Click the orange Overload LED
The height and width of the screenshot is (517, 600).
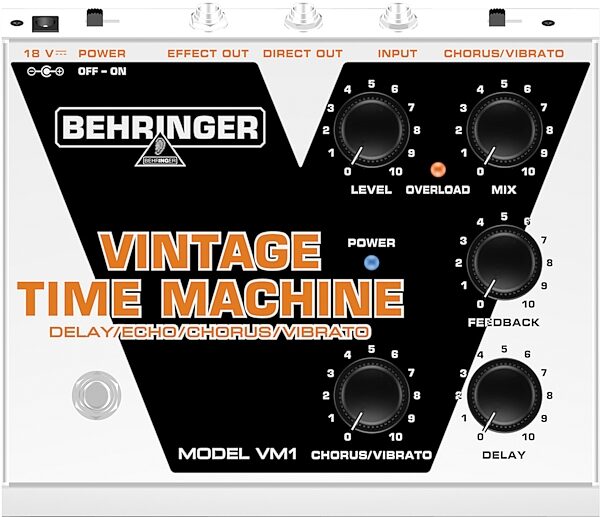coord(438,169)
